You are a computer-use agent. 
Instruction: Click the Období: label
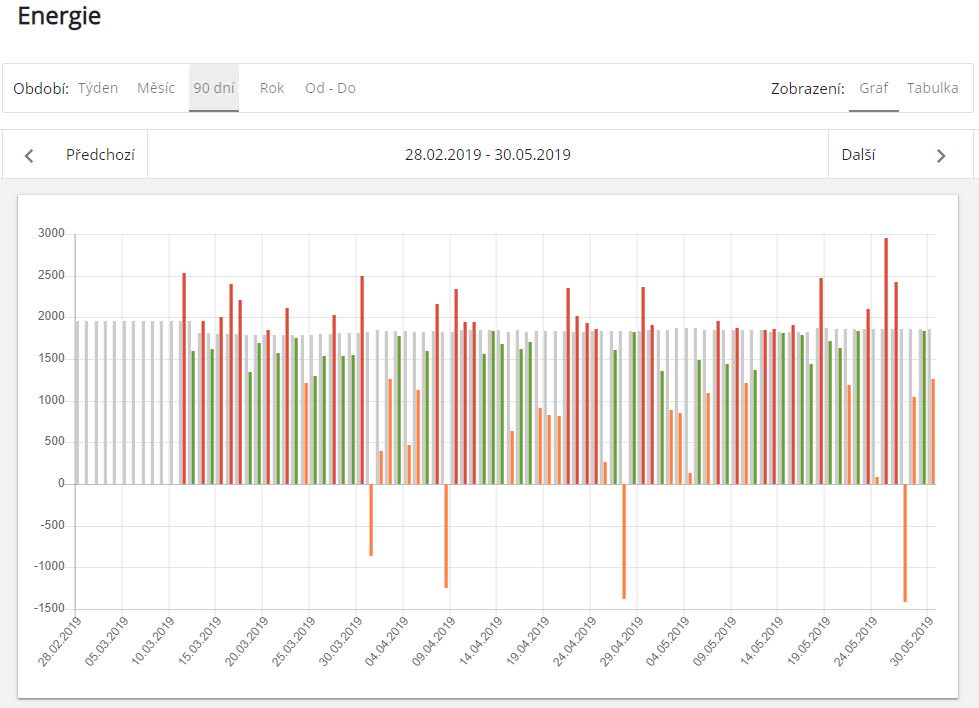41,89
